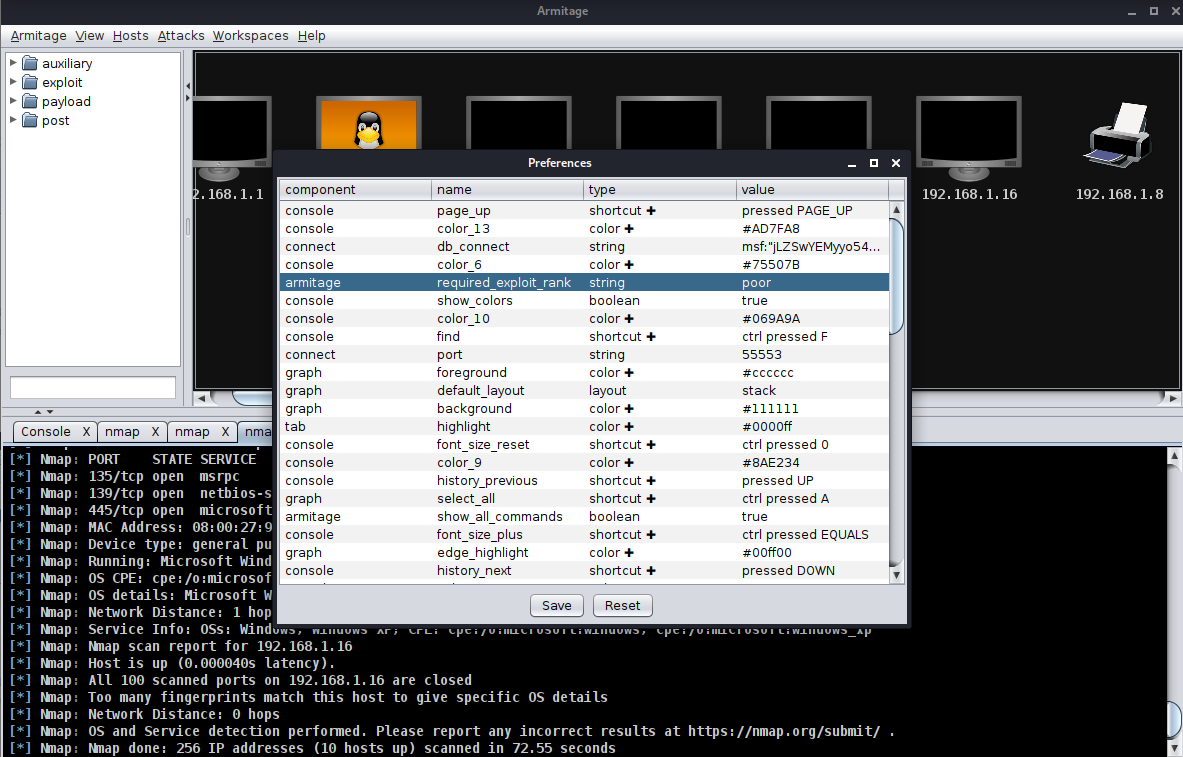Click the db_connect value cell
The height and width of the screenshot is (757, 1183).
click(813, 247)
